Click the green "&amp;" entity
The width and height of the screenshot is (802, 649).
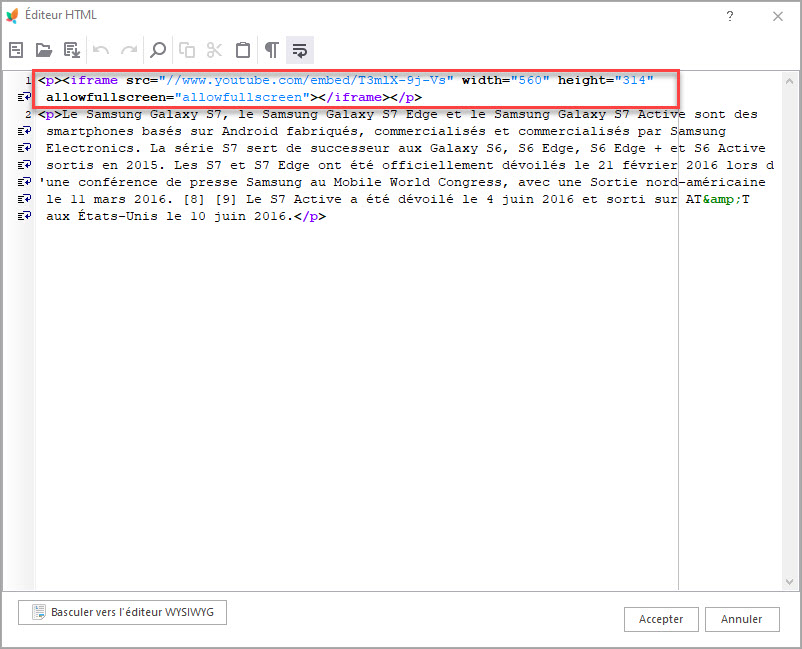(721, 199)
